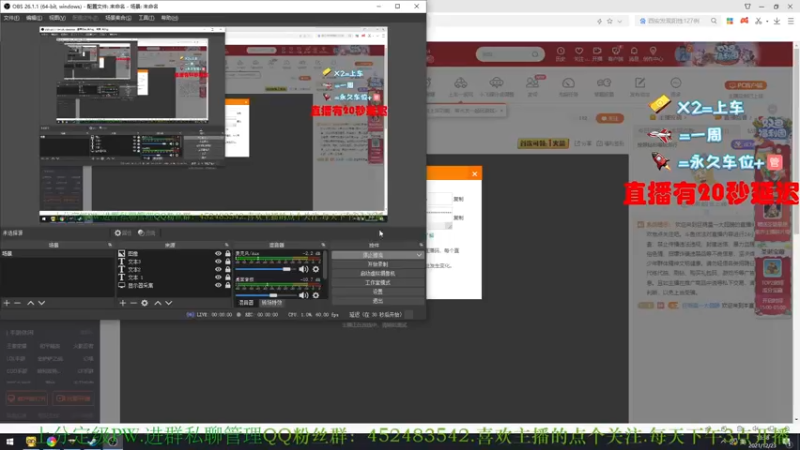Pop out the 混音器 dock panel icon
Screen dimensions: 800x450
click(323, 245)
